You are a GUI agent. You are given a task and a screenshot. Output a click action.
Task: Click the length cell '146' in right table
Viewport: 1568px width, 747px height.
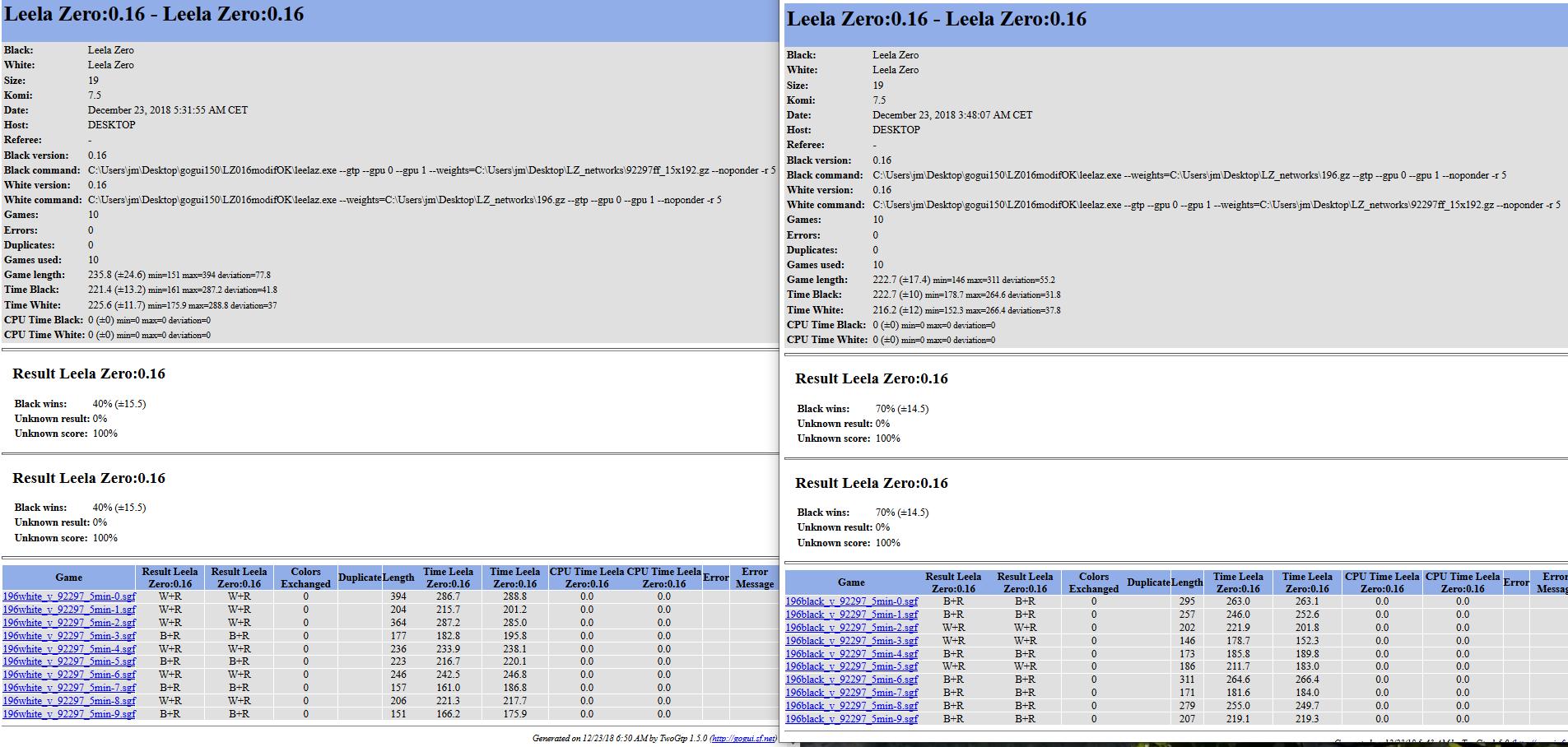pyautogui.click(x=1187, y=641)
